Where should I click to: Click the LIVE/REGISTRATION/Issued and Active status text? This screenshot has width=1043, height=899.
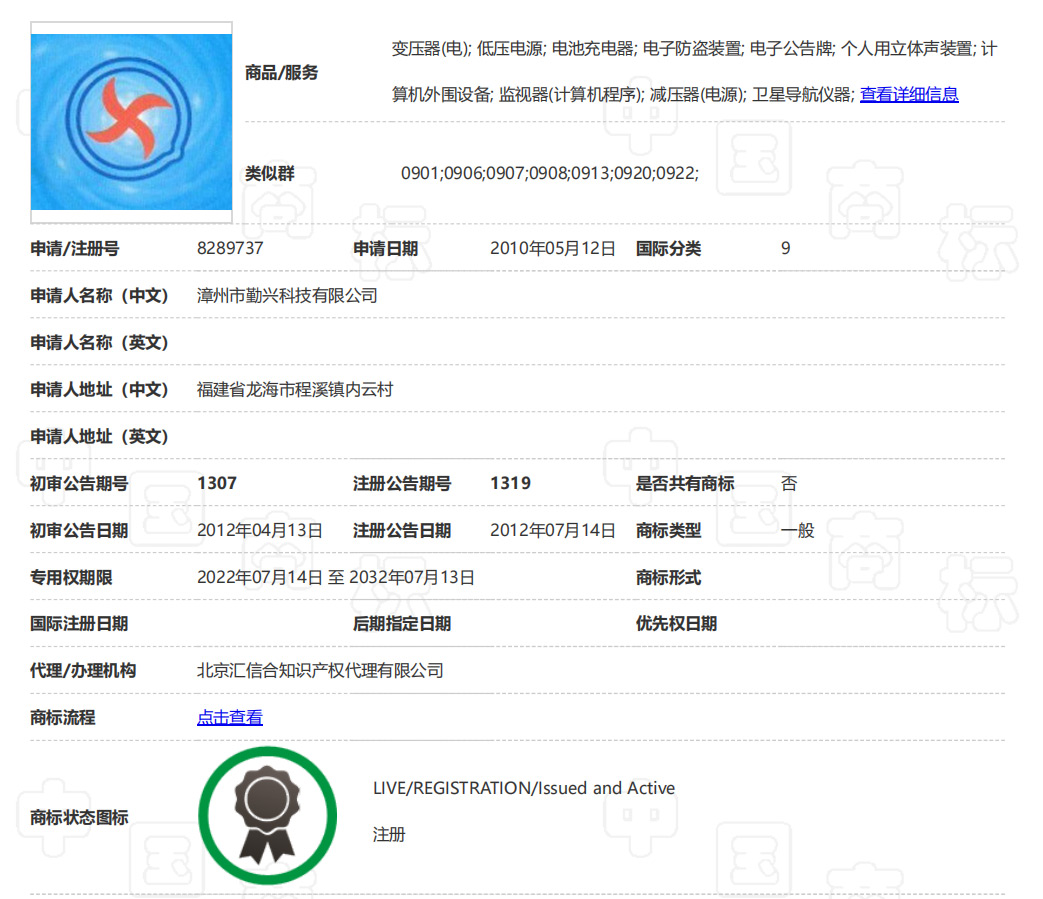523,788
